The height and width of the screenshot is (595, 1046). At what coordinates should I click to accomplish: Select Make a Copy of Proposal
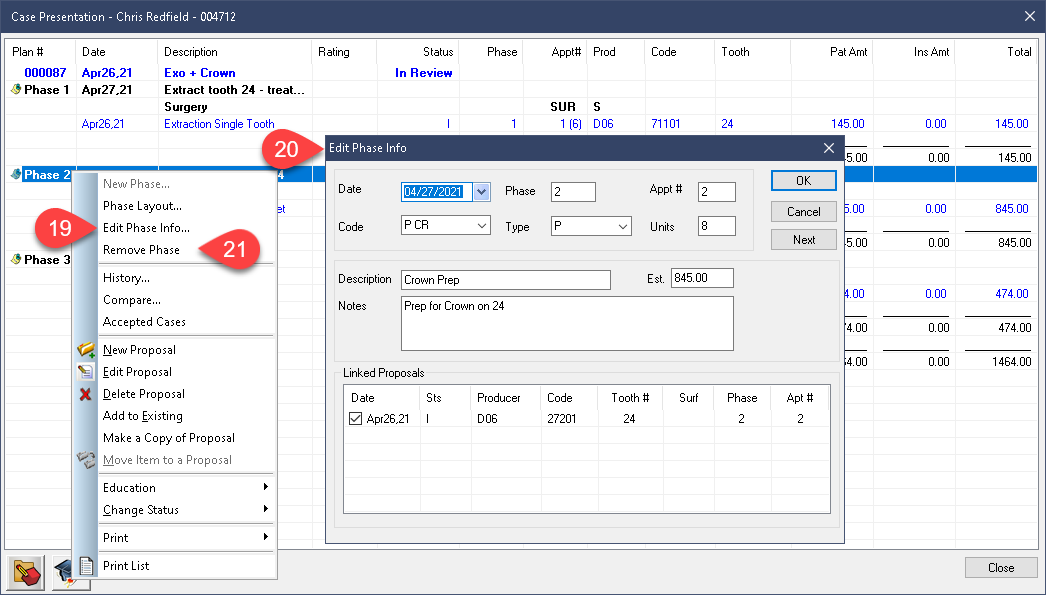point(169,438)
